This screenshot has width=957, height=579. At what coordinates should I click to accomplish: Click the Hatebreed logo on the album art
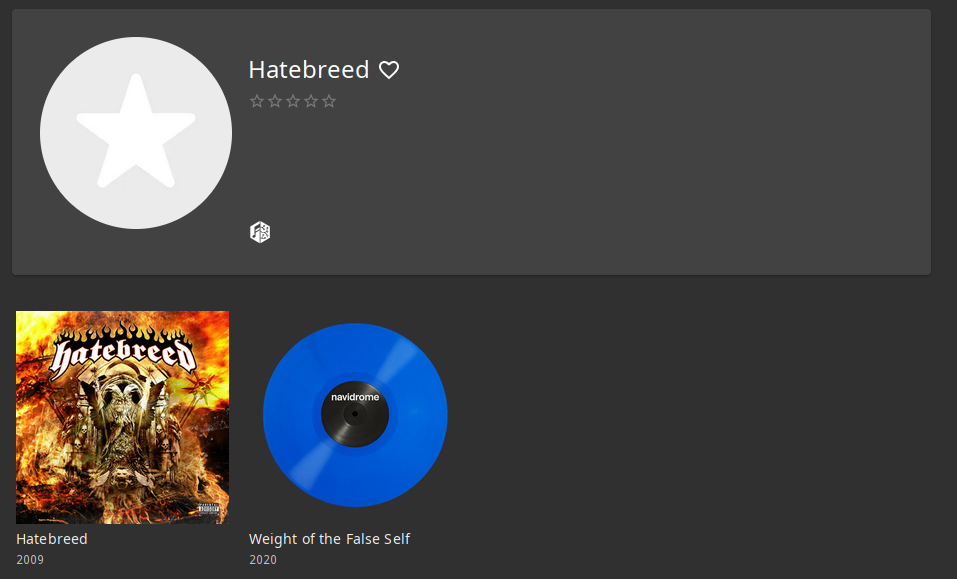coord(124,352)
